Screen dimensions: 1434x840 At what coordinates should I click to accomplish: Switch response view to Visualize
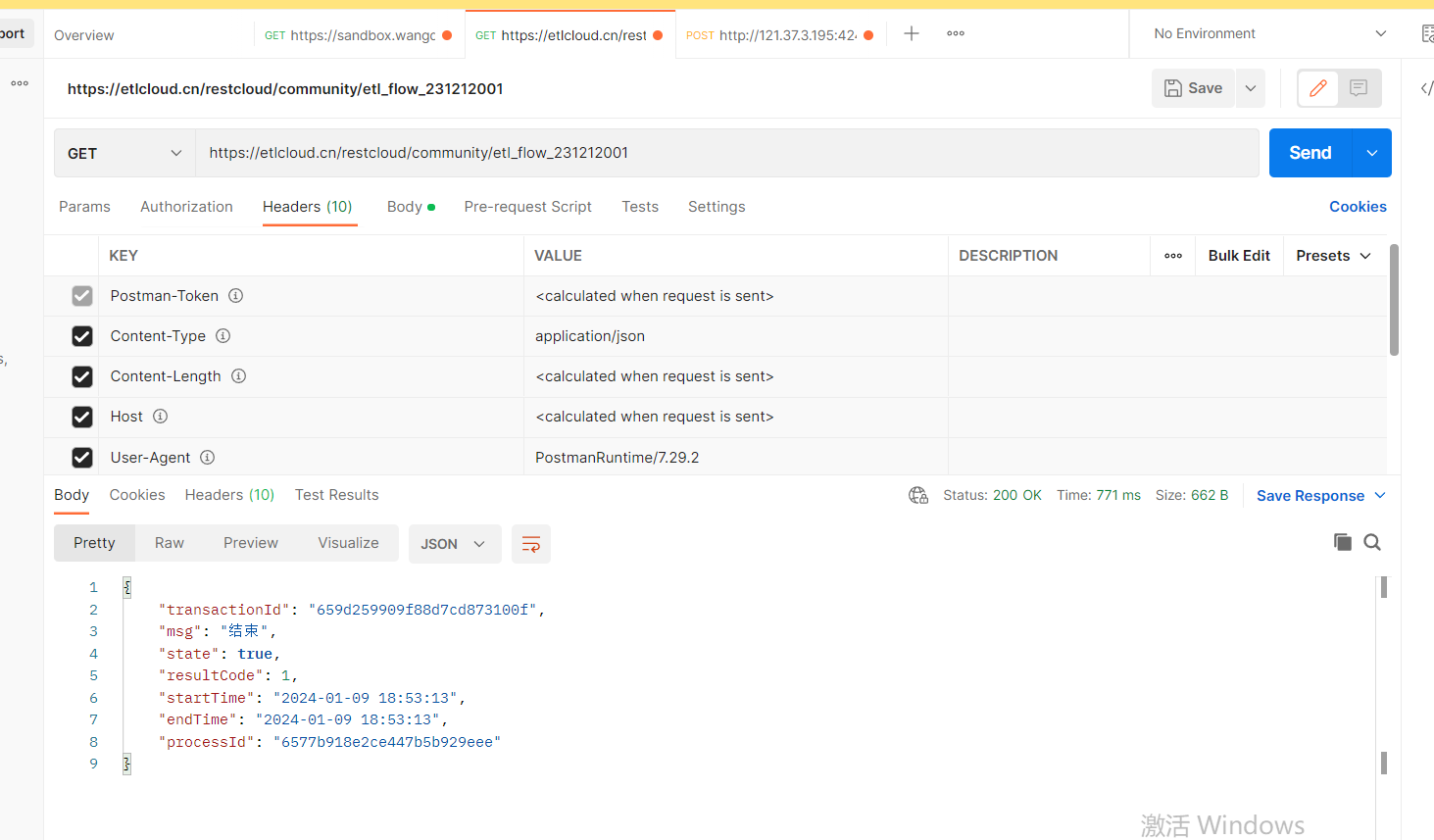[348, 543]
